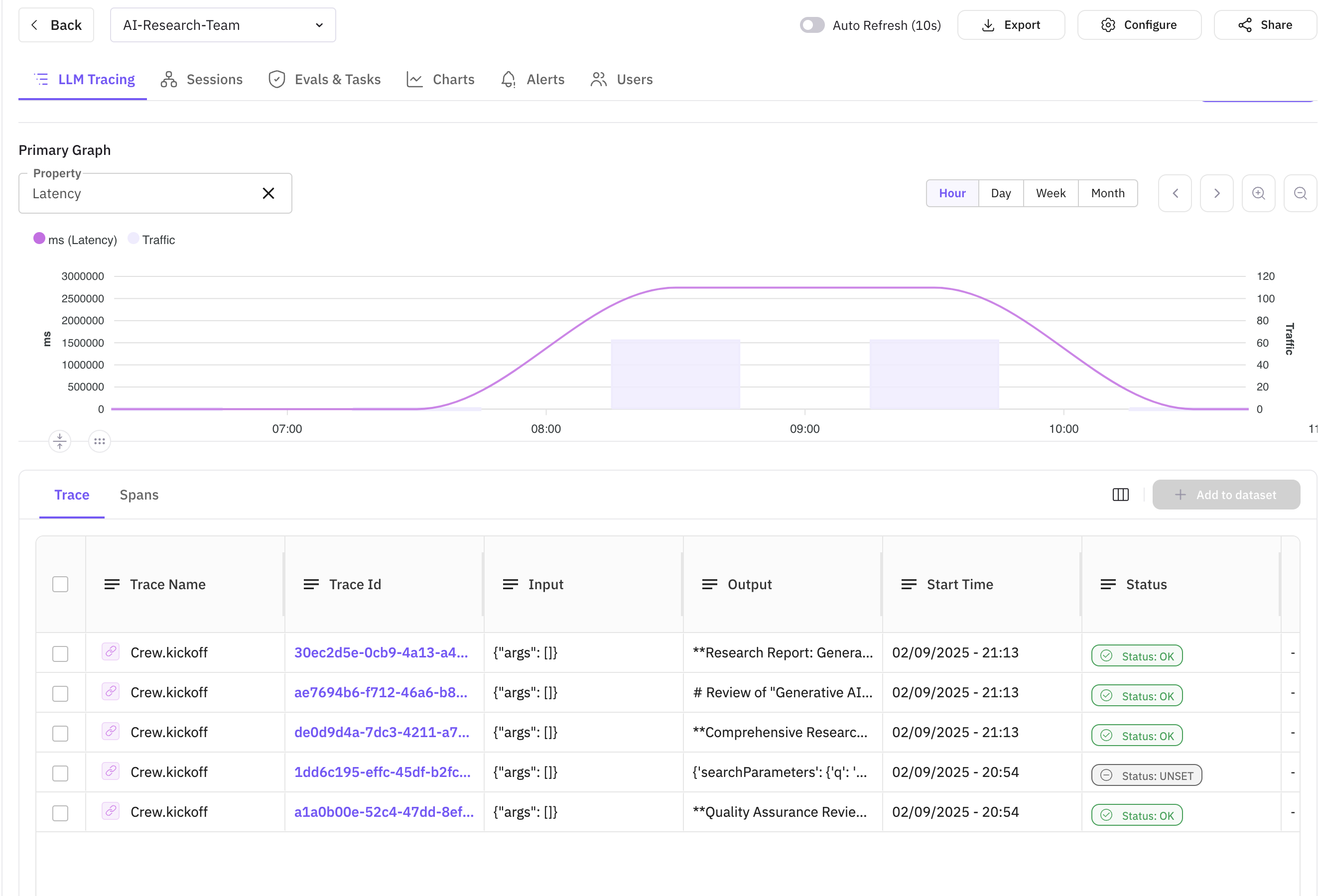This screenshot has width=1318, height=896.
Task: Navigate to next time window with right chevron
Action: [1216, 193]
